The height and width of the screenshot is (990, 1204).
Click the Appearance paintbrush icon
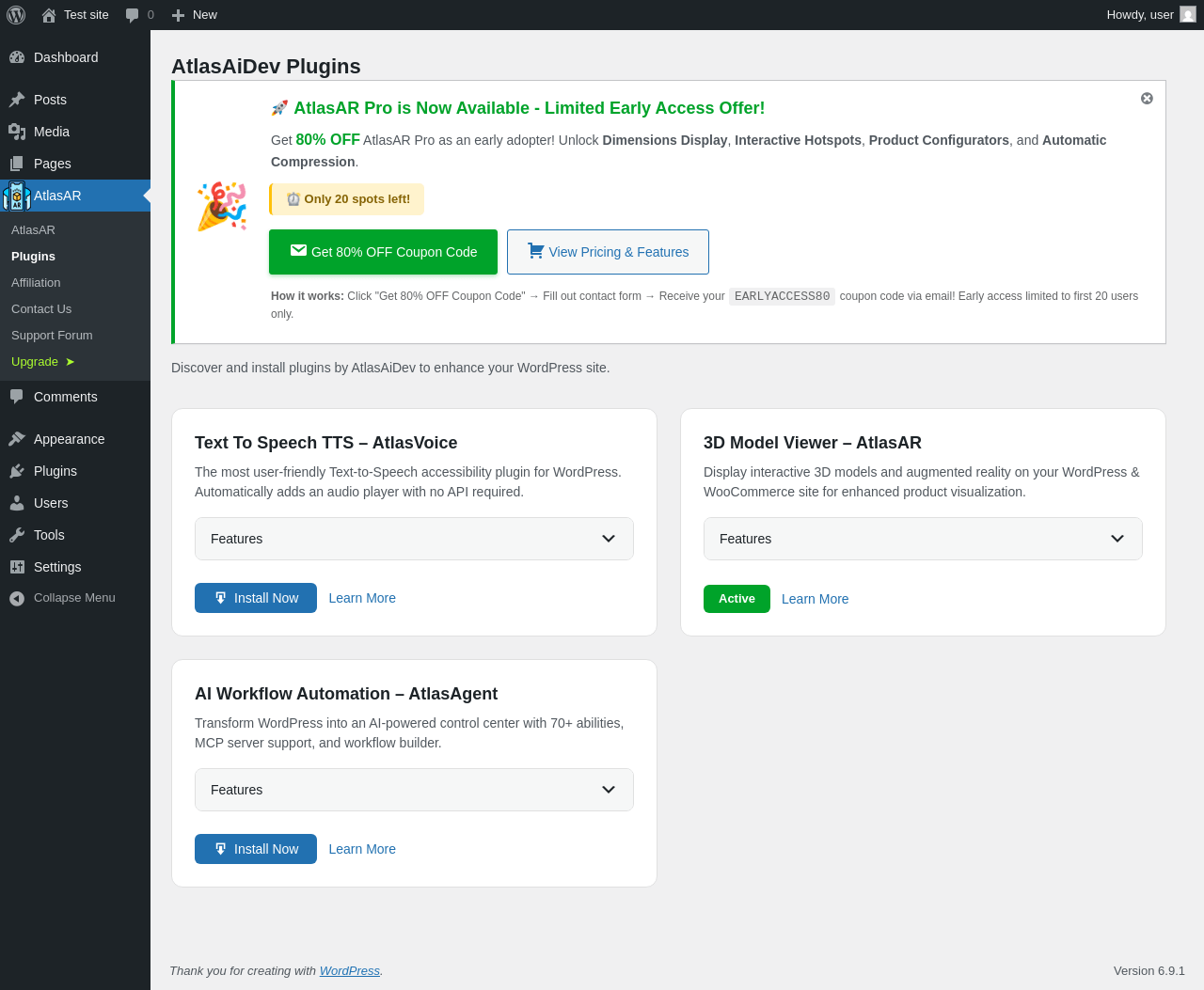click(x=17, y=439)
